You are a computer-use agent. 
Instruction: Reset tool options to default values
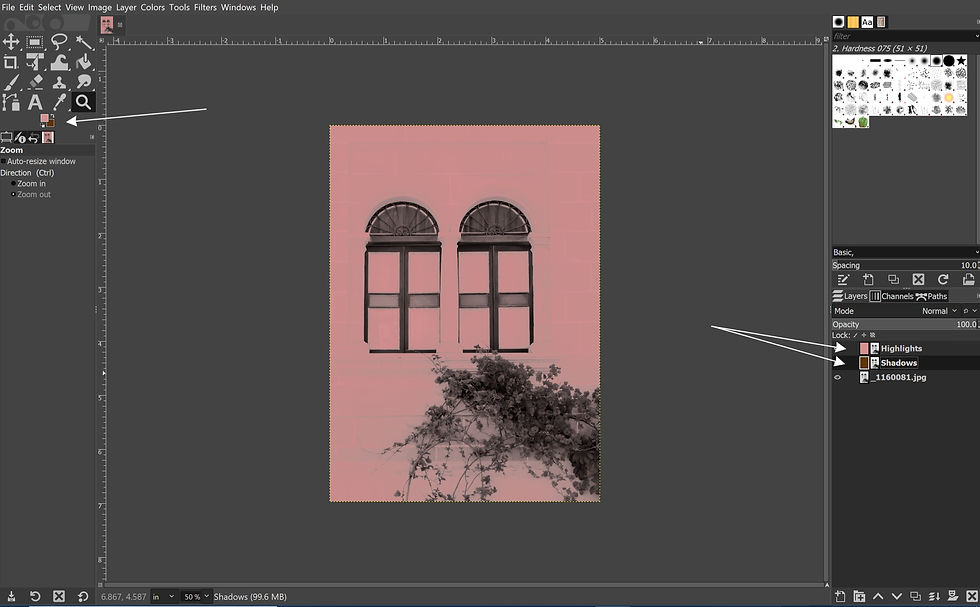point(82,596)
